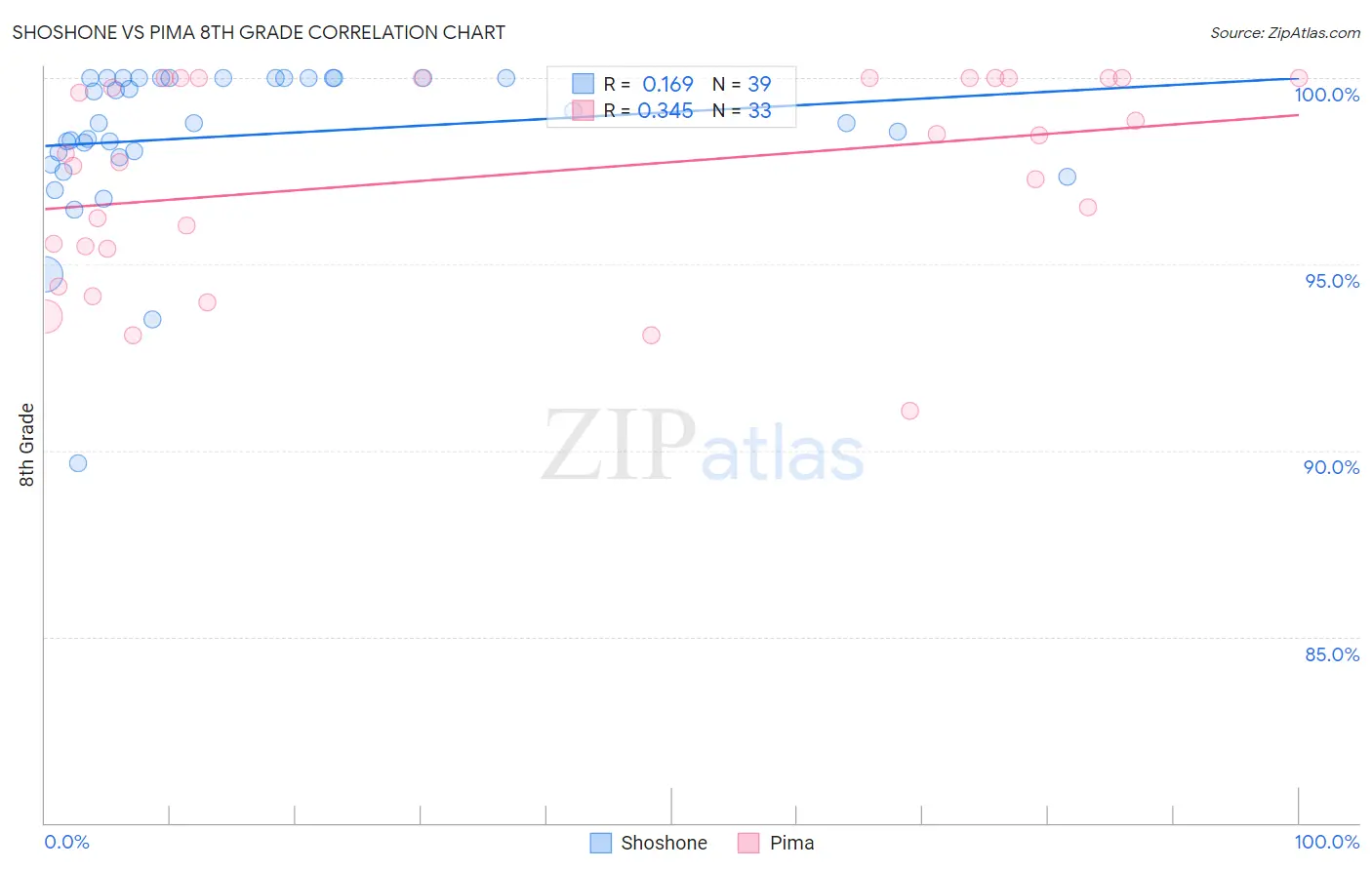
Task: Select the Shoshone legend label
Action: 664,843
